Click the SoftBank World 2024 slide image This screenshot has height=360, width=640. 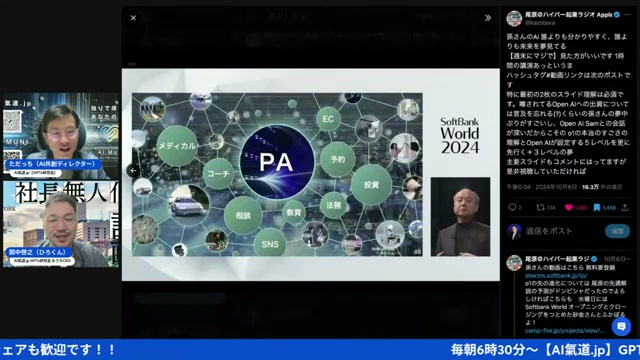click(311, 175)
